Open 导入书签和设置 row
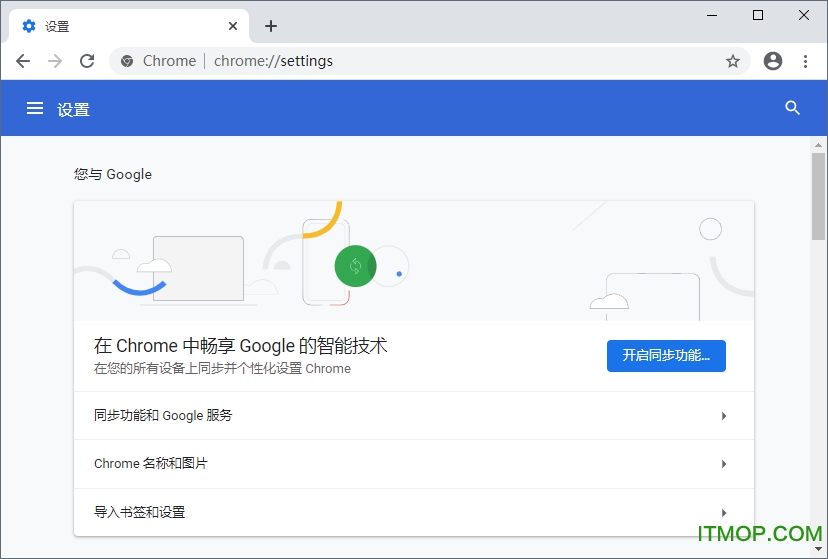828x559 pixels. 413,512
